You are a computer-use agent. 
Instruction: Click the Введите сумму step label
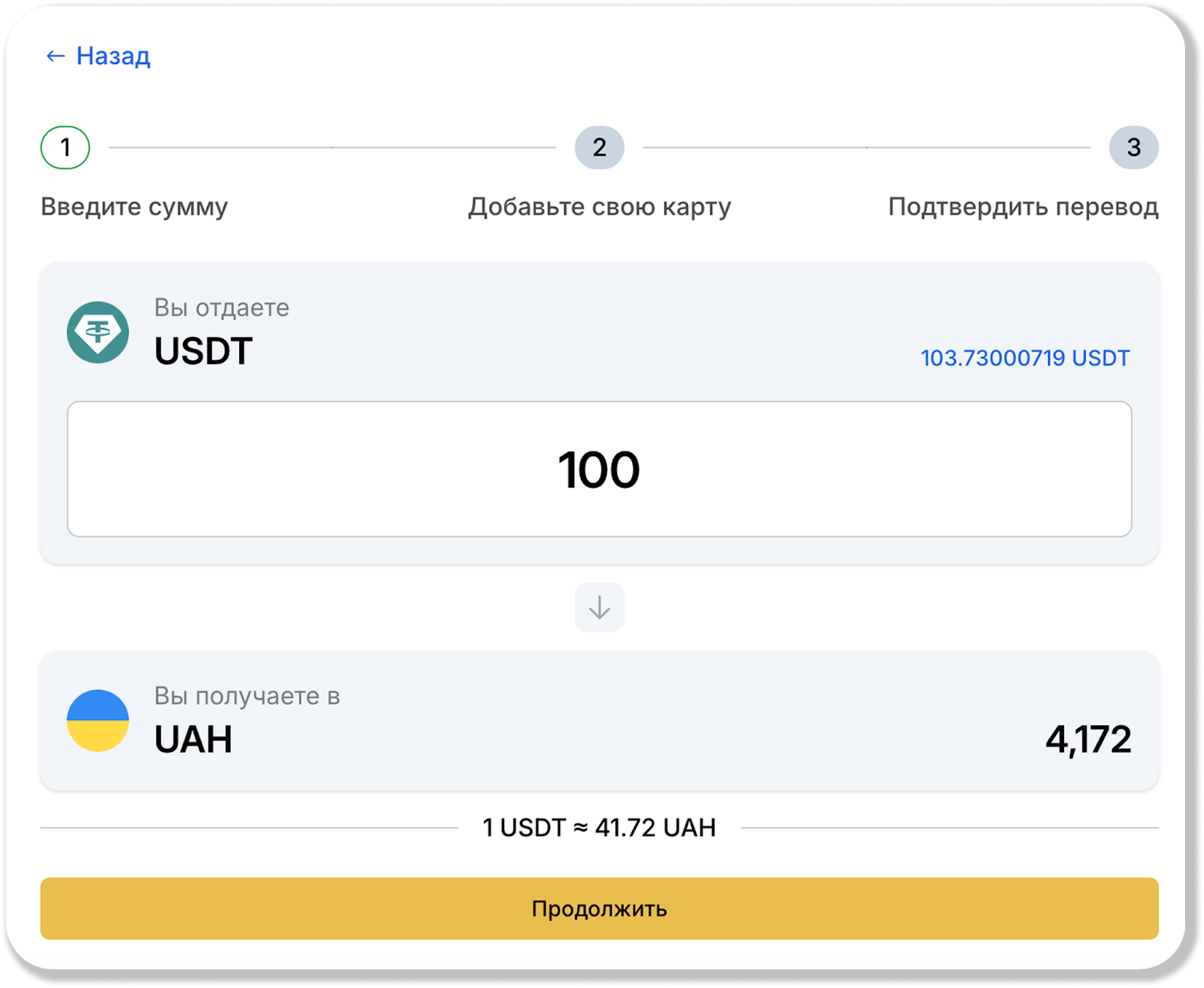[x=134, y=206]
